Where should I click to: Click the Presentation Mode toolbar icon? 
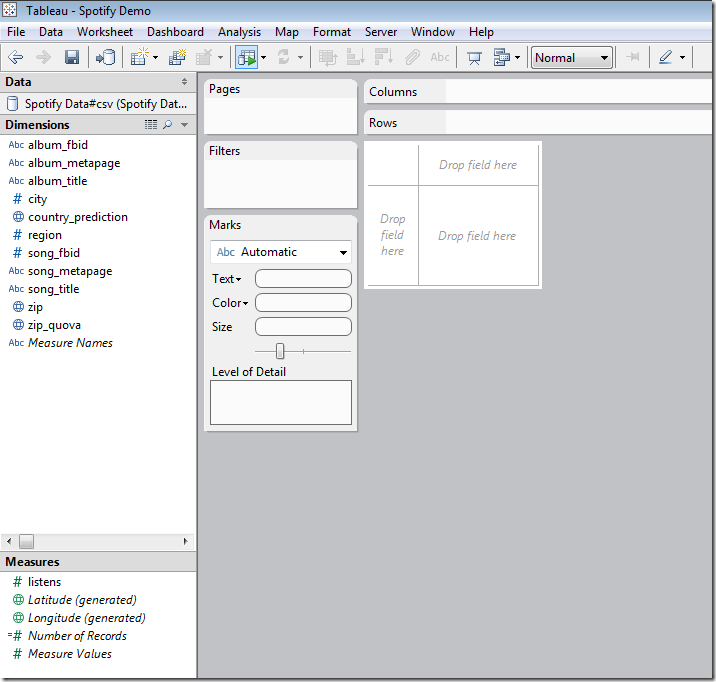coord(474,58)
